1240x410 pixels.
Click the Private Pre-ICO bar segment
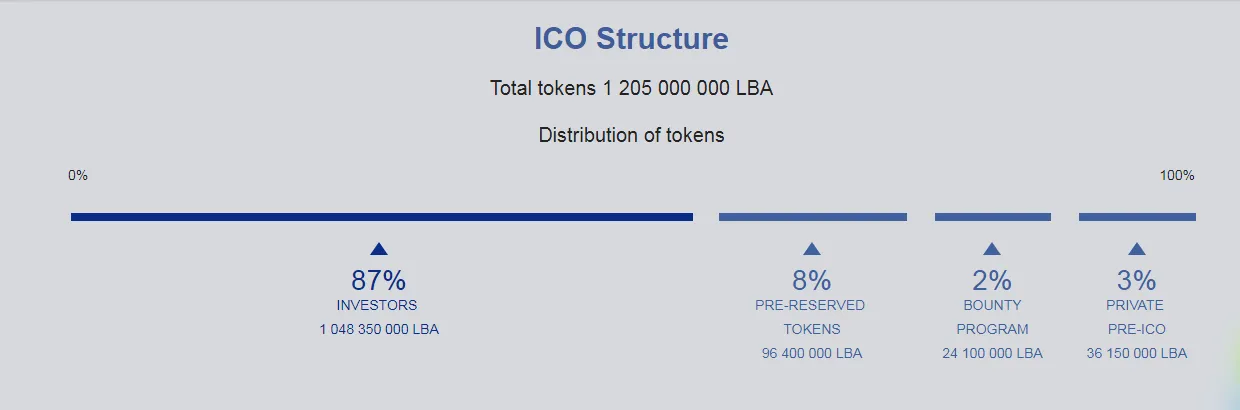point(1137,217)
